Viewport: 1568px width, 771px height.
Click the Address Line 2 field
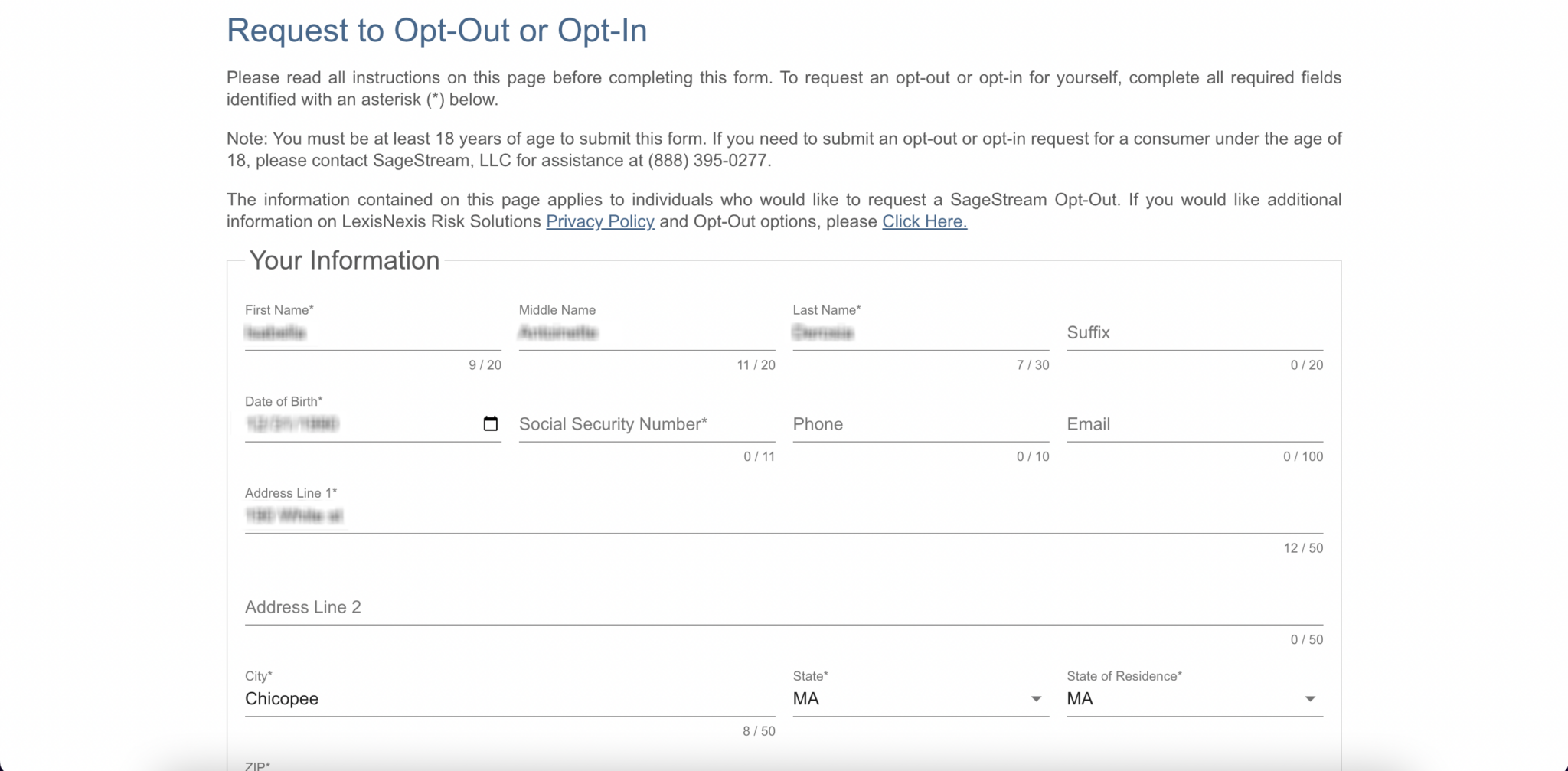coord(536,607)
